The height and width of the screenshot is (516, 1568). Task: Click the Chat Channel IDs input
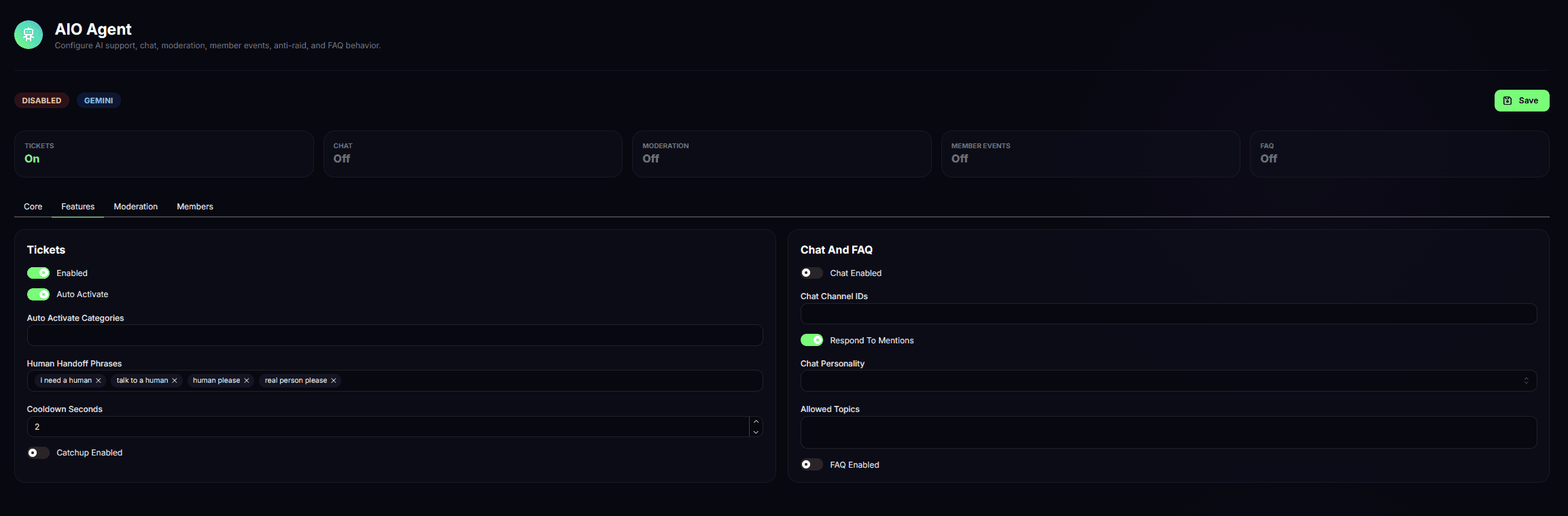coord(1168,313)
